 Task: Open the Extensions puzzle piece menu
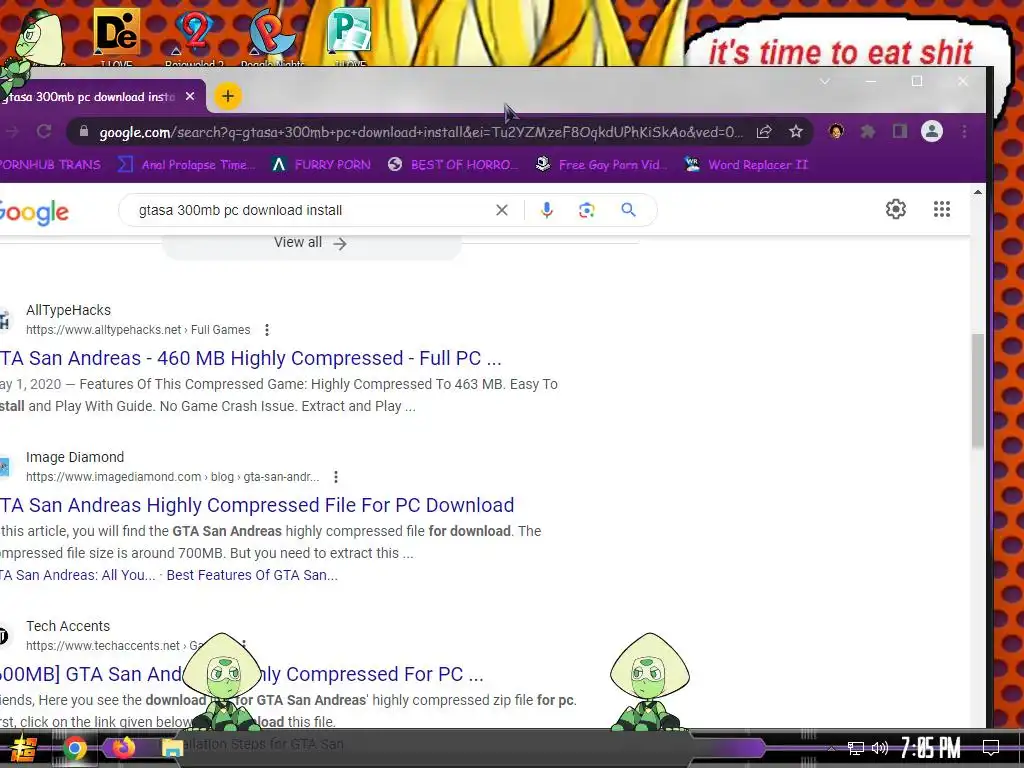coord(868,132)
